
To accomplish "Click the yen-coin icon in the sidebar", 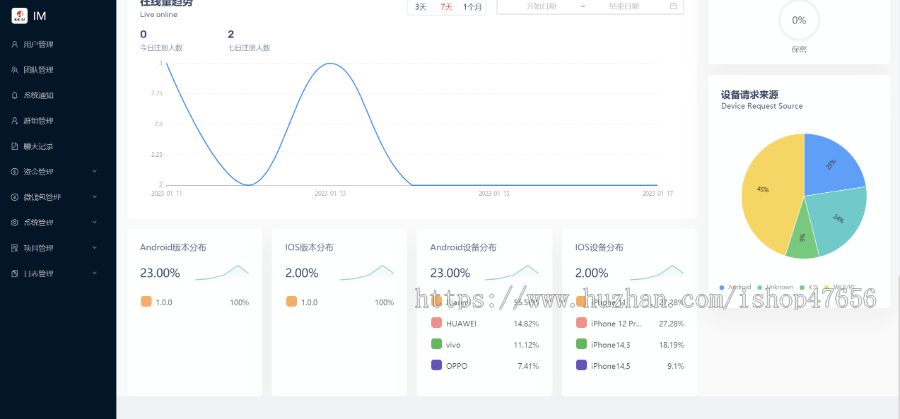I will pos(15,197).
